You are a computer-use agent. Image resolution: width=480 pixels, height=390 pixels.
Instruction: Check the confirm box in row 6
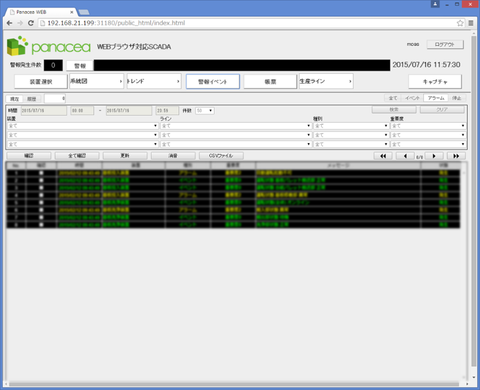pyautogui.click(x=41, y=210)
